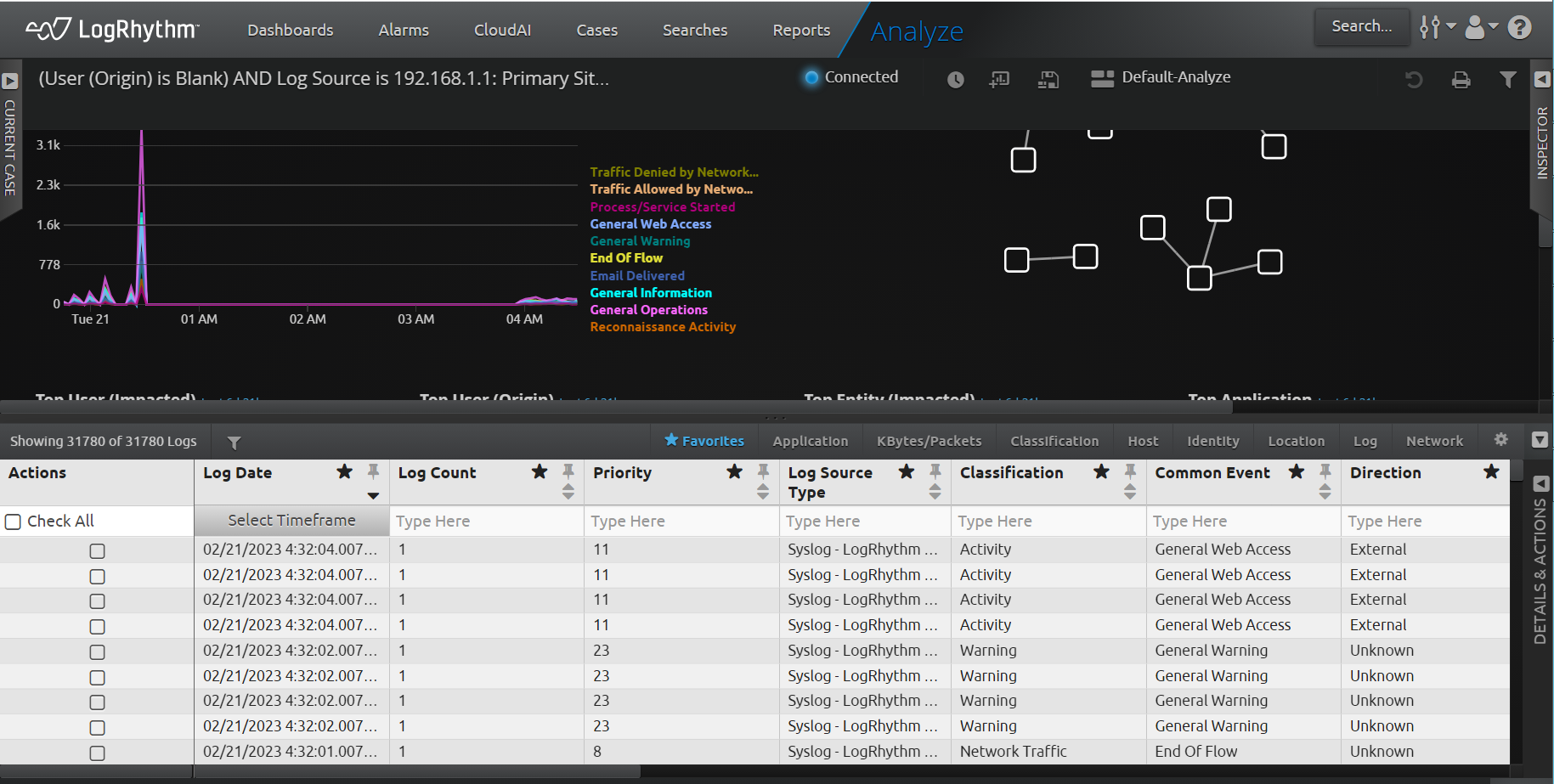
Task: Toggle the favorite star on Priority column
Action: coord(734,473)
